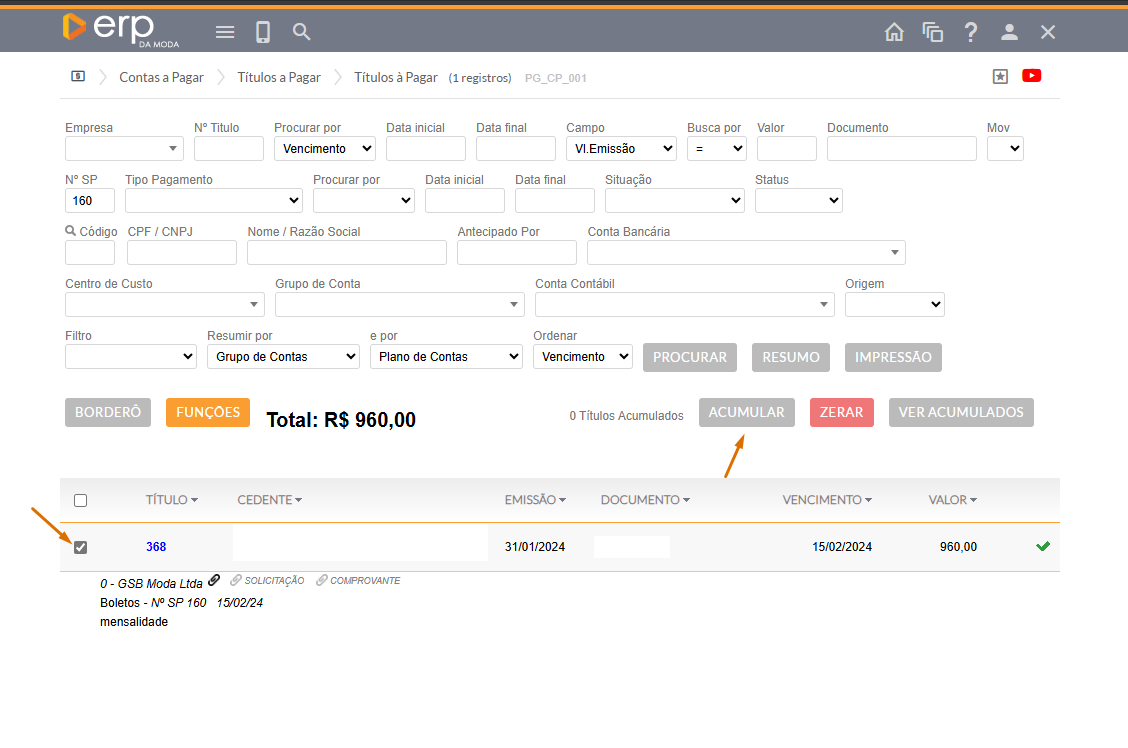Expand the Tipo Pagamento dropdown
This screenshot has width=1128, height=748.
(213, 201)
